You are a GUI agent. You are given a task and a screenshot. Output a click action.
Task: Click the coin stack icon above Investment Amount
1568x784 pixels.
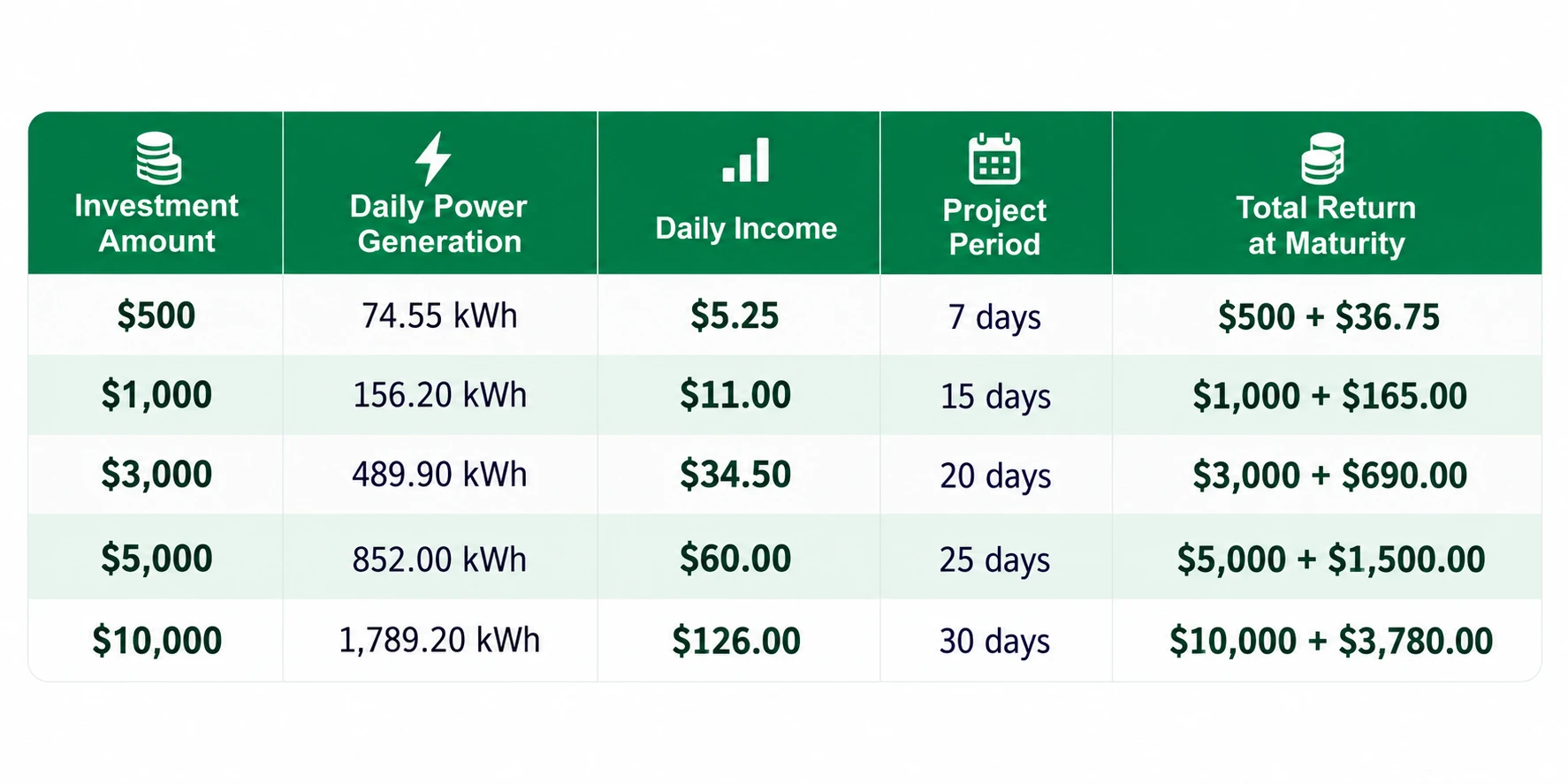point(158,157)
